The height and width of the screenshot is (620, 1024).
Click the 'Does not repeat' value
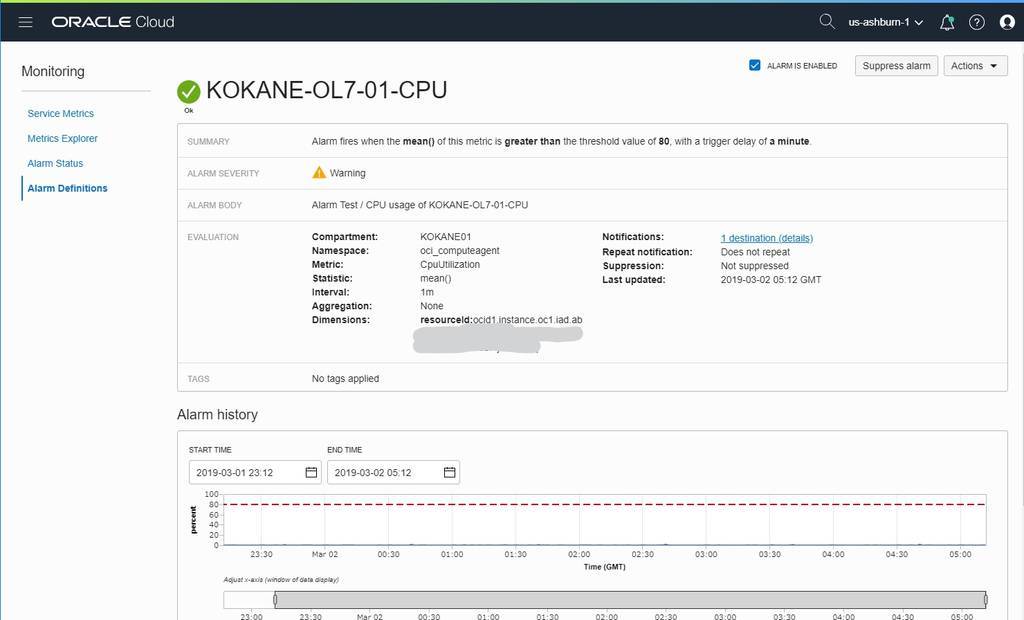[755, 252]
